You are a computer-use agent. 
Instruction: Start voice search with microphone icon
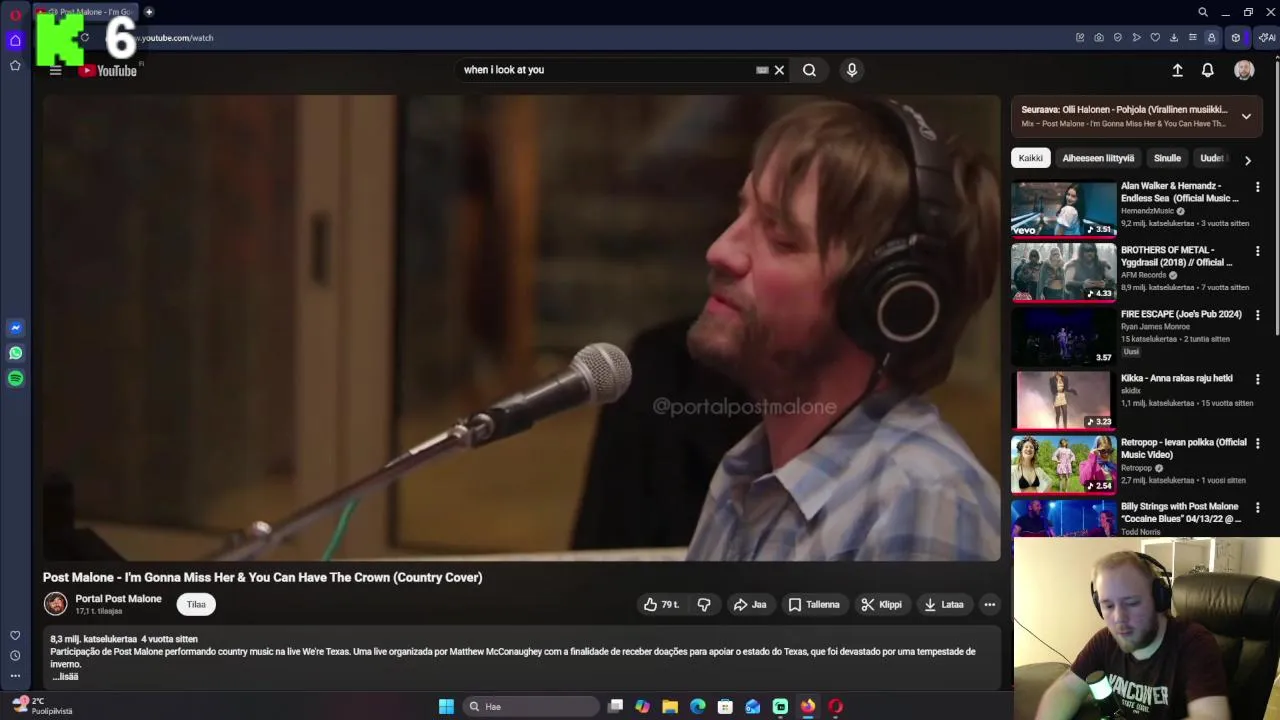pos(852,70)
